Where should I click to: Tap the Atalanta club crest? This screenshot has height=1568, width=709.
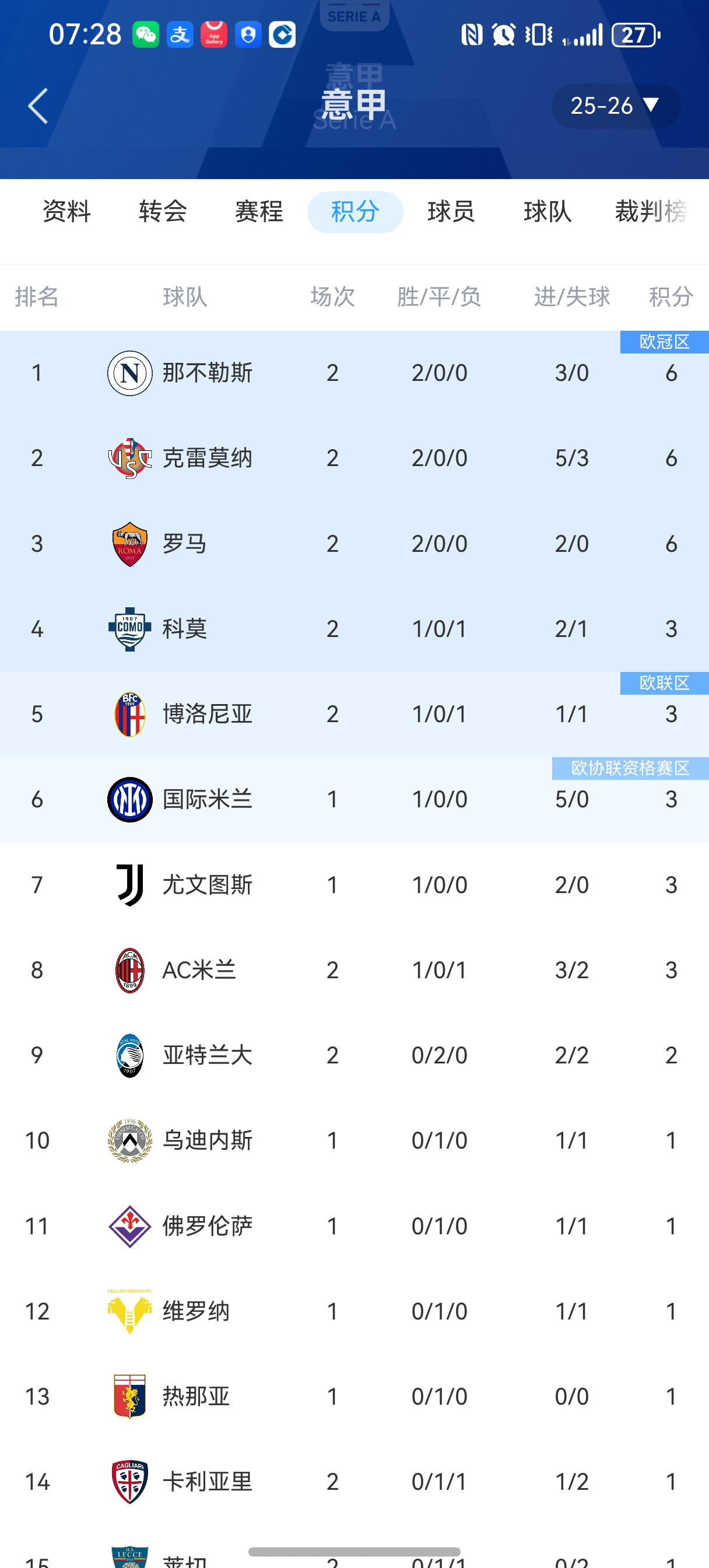click(129, 1055)
